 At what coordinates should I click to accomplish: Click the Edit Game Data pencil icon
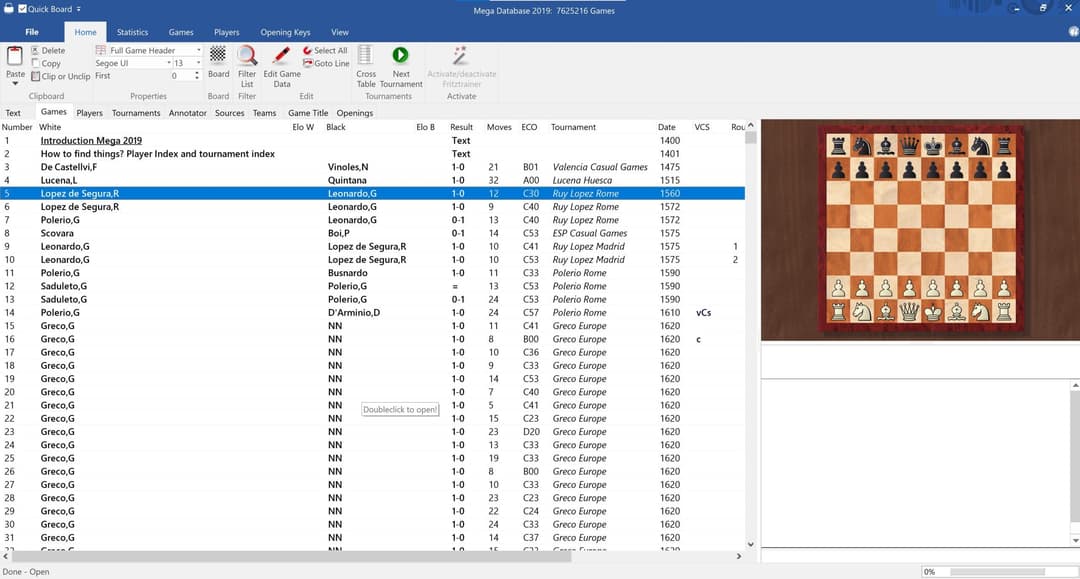pyautogui.click(x=281, y=55)
